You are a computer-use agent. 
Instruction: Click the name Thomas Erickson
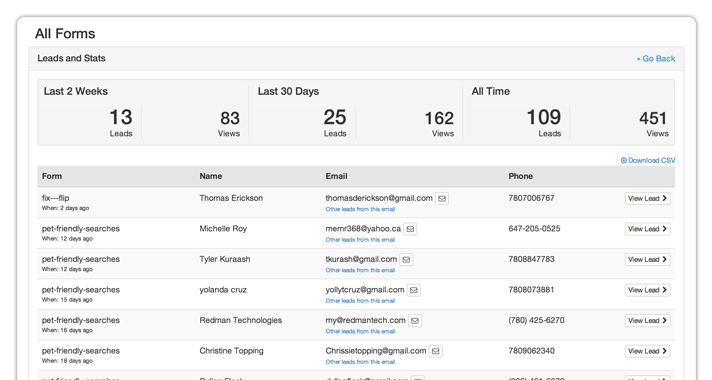(231, 198)
